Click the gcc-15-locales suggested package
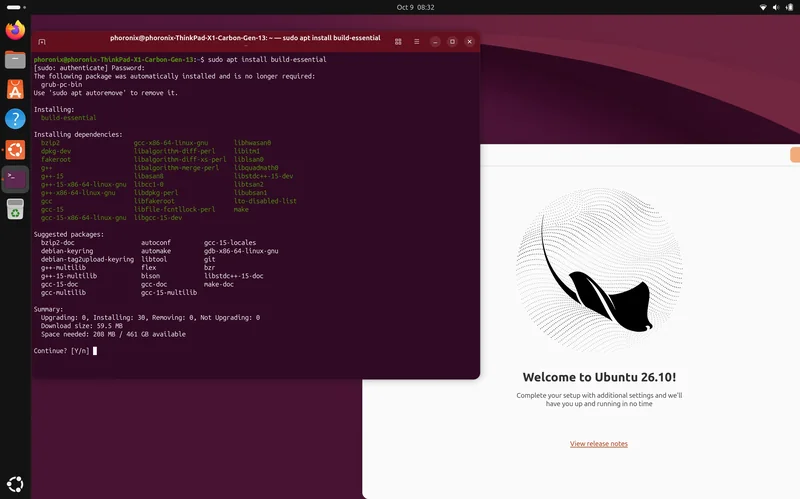The width and height of the screenshot is (800, 499). point(230,243)
